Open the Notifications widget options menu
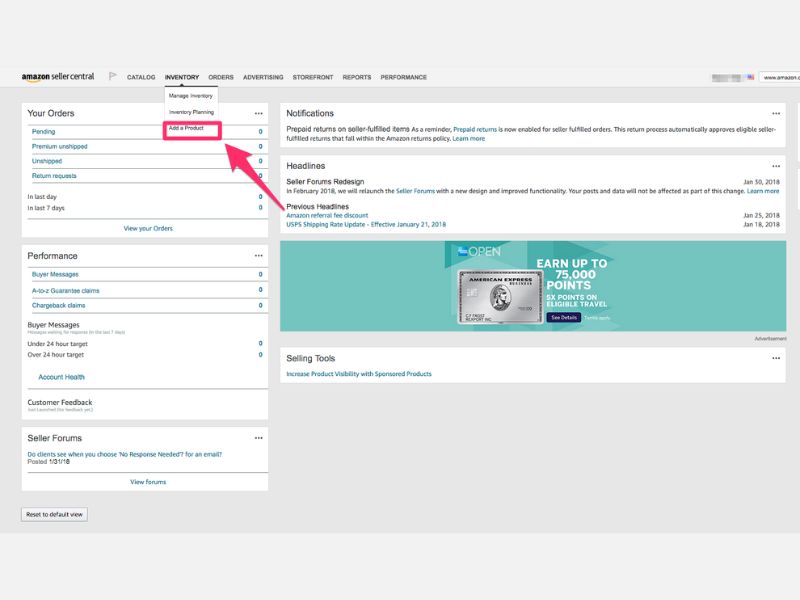This screenshot has height=600, width=800. click(776, 113)
